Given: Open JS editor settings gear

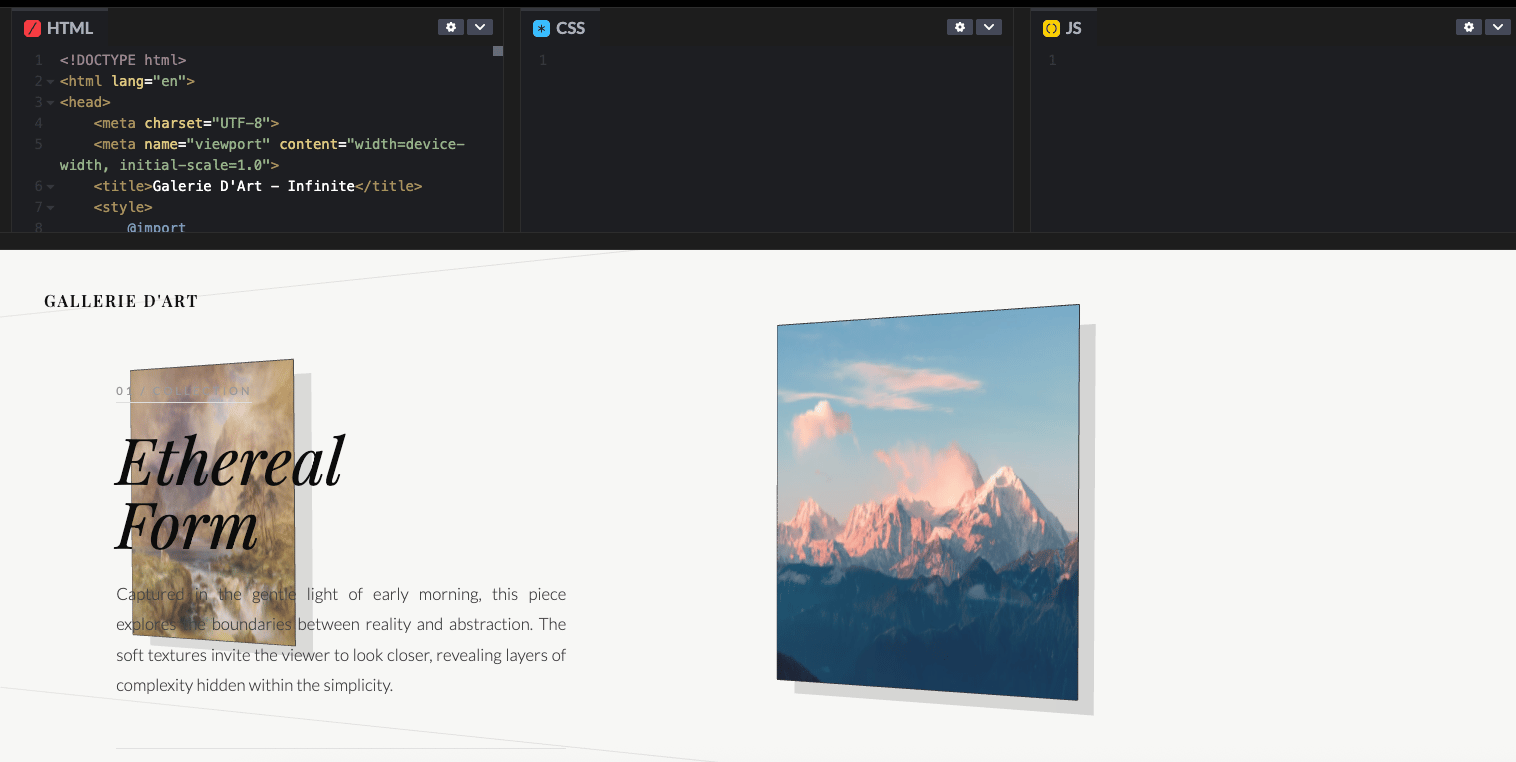Looking at the screenshot, I should [x=1469, y=27].
